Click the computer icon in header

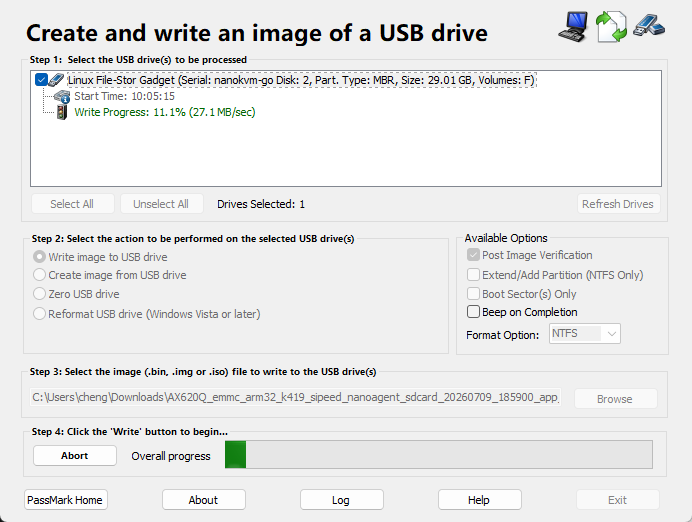(x=573, y=26)
